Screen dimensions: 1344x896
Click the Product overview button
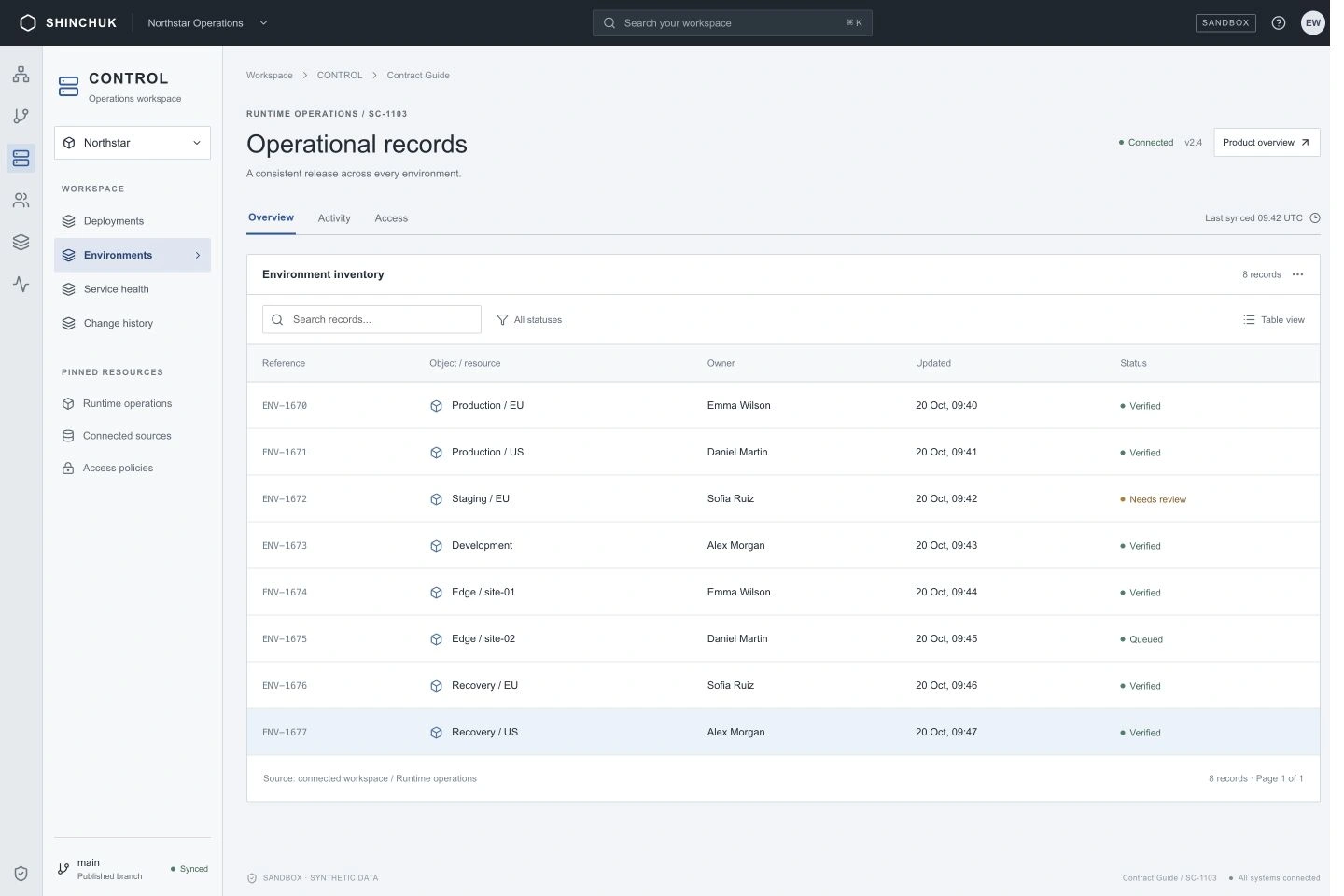tap(1267, 143)
